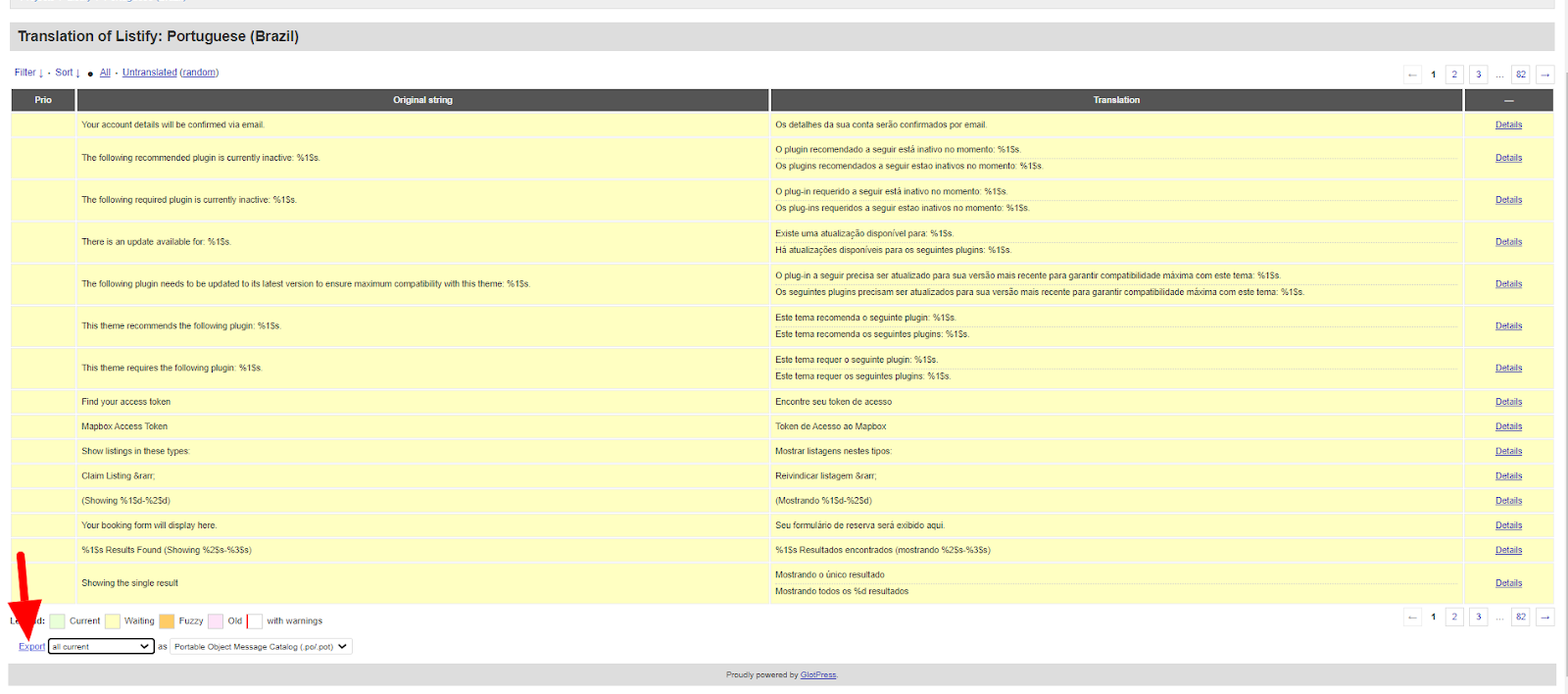The width and height of the screenshot is (1568, 694).
Task: Open page 3 in pagination below table
Action: [x=1479, y=617]
